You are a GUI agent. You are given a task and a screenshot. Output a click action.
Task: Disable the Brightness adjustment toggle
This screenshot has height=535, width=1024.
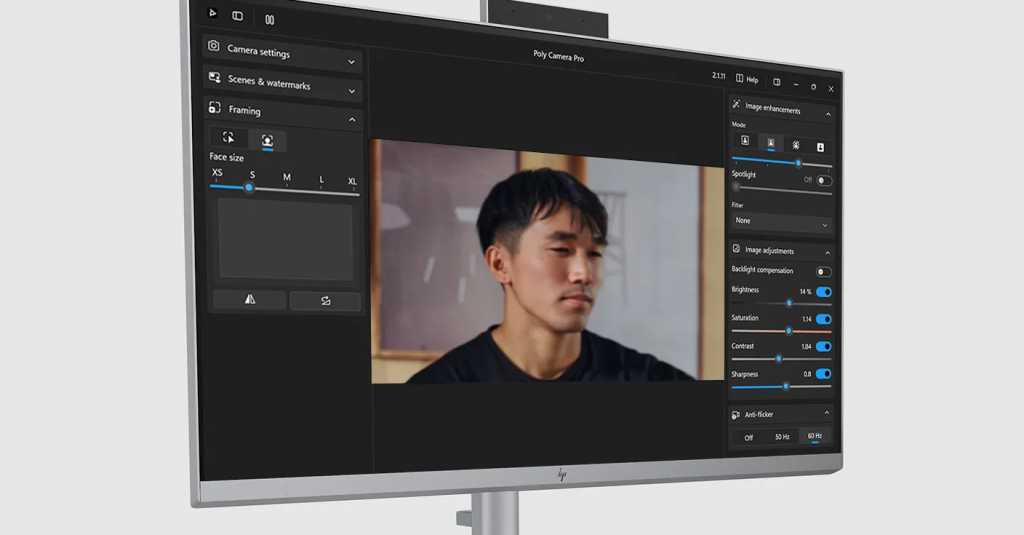point(824,292)
